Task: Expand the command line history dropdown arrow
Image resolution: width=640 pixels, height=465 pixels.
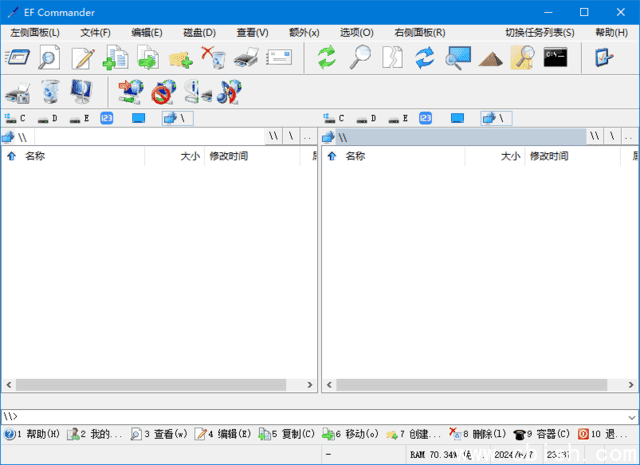Action: (632, 417)
